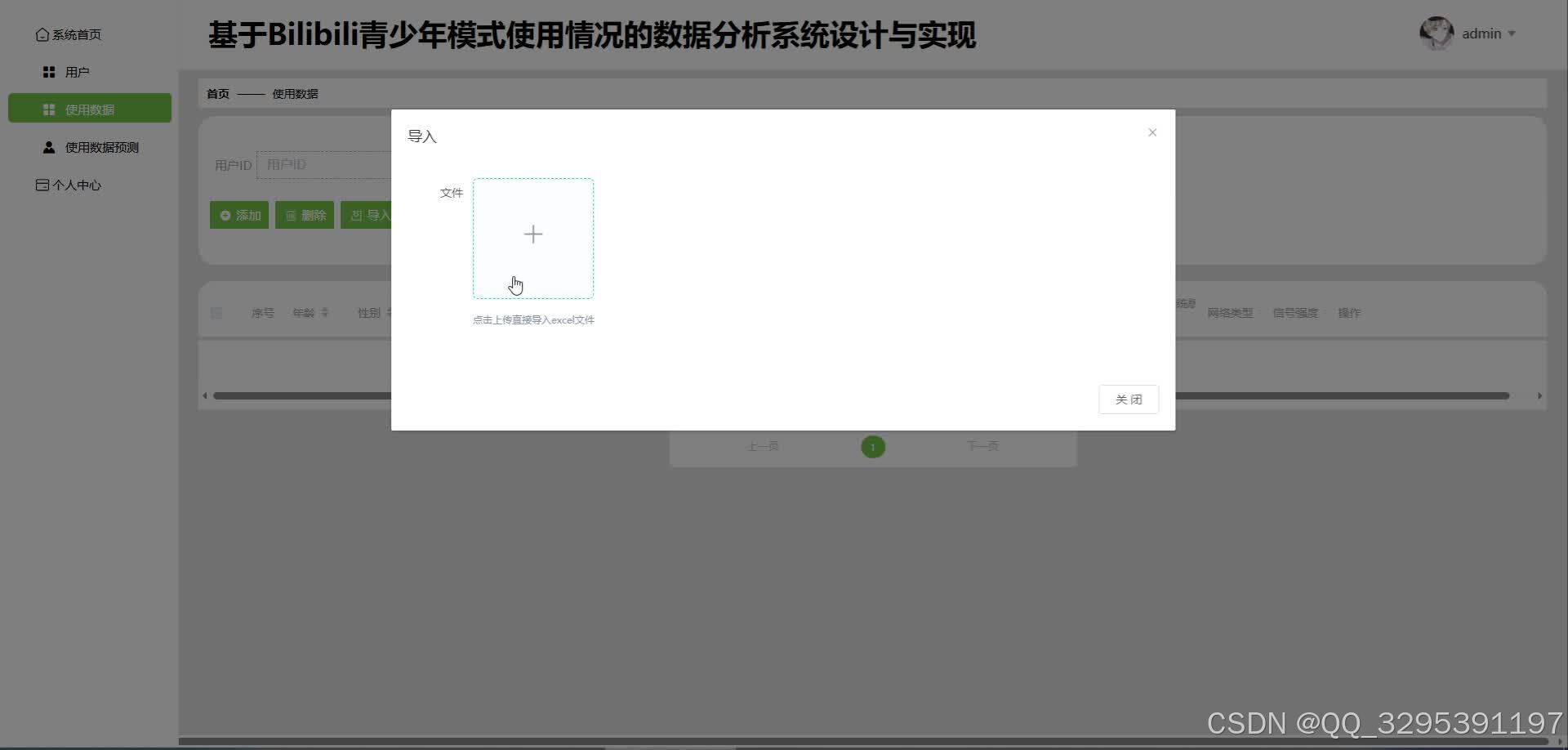
Task: Select 使用数据 in the sidebar menu
Action: pyautogui.click(x=90, y=108)
